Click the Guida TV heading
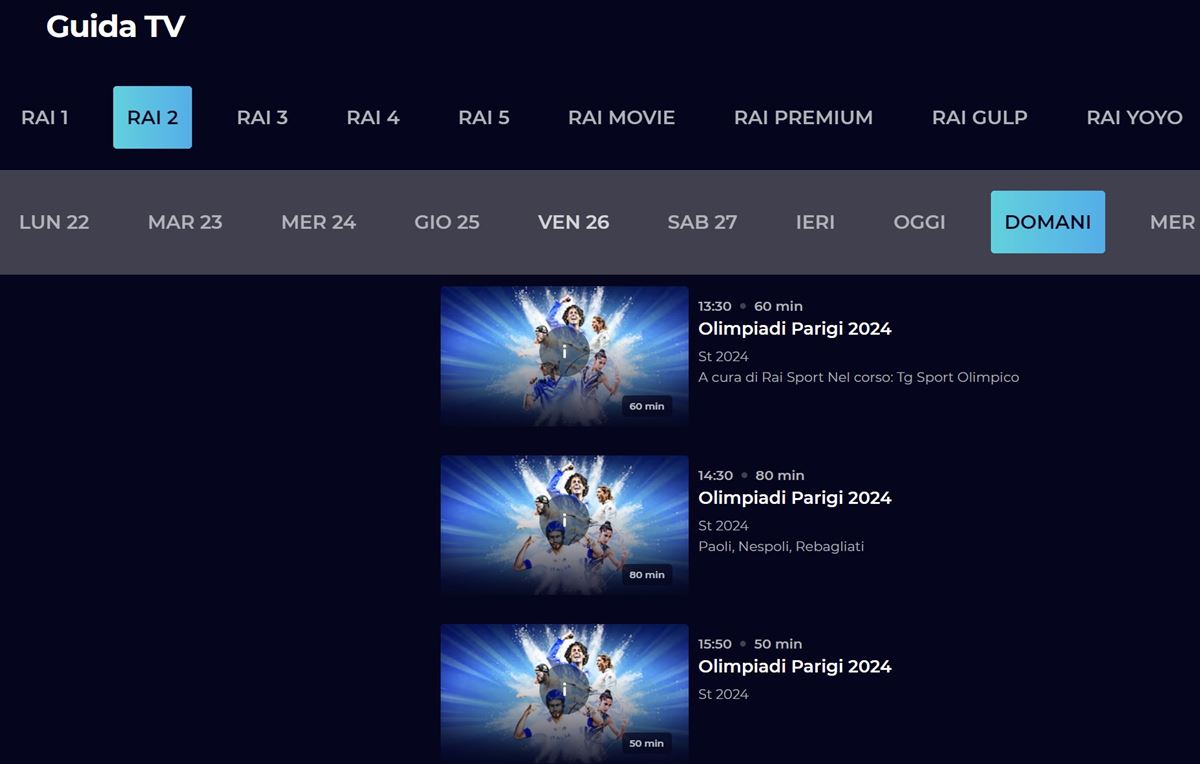 [x=115, y=26]
